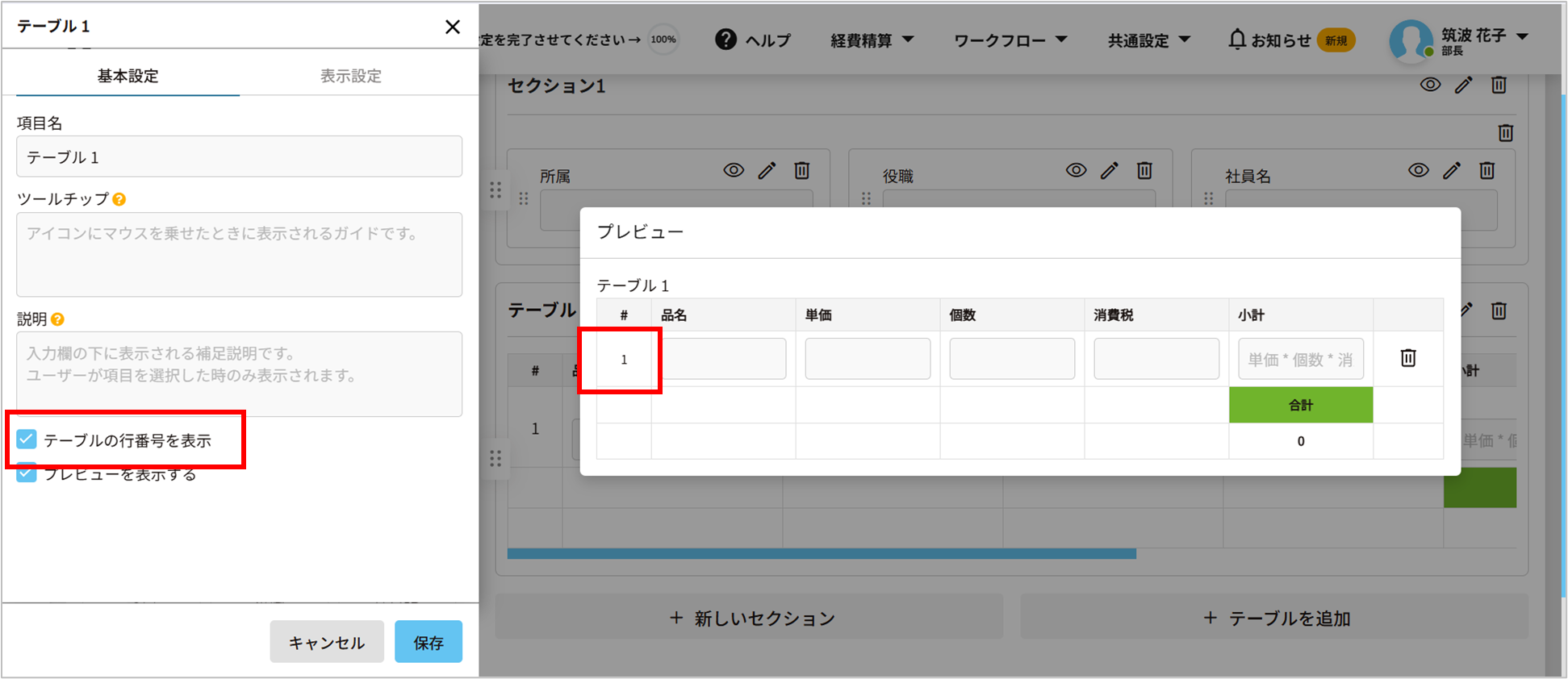Image resolution: width=1568 pixels, height=679 pixels.
Task: Edit the 所属 field with pencil icon
Action: click(767, 171)
